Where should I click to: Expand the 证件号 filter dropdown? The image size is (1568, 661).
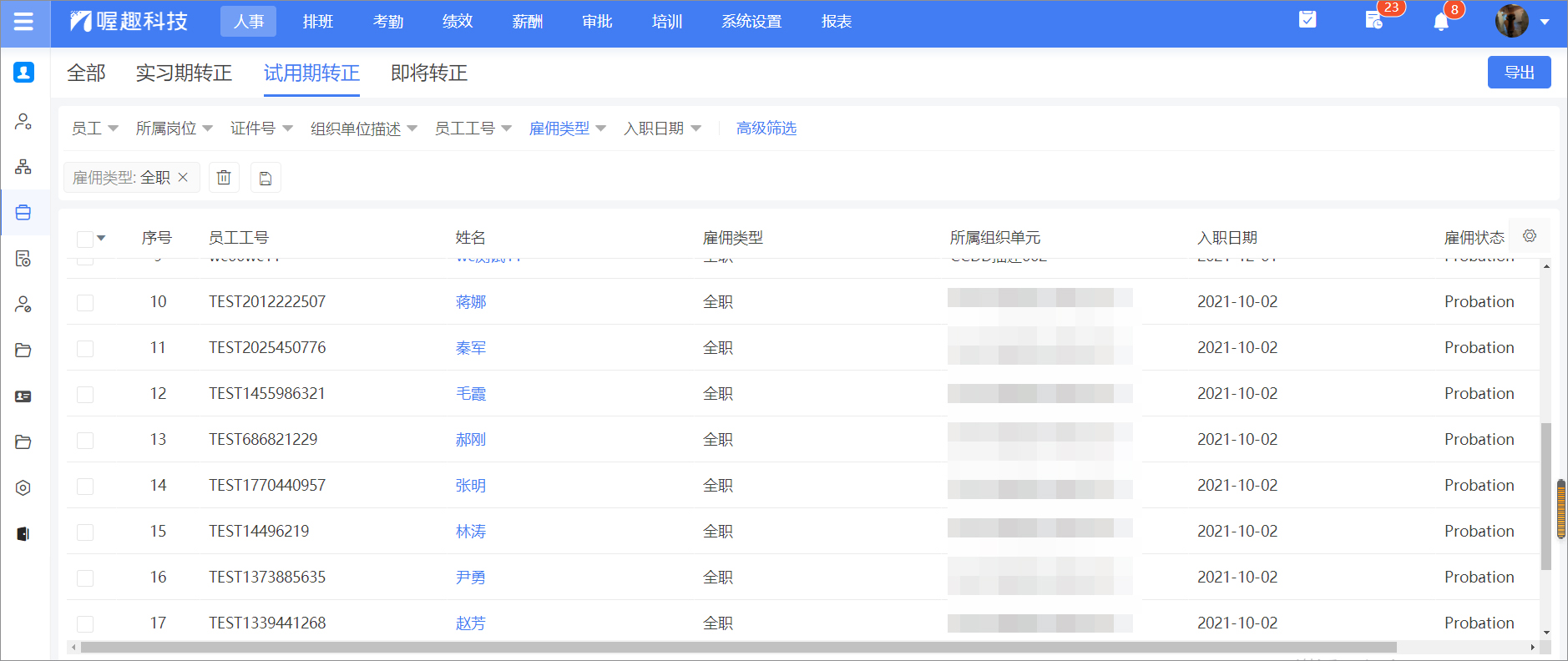261,129
